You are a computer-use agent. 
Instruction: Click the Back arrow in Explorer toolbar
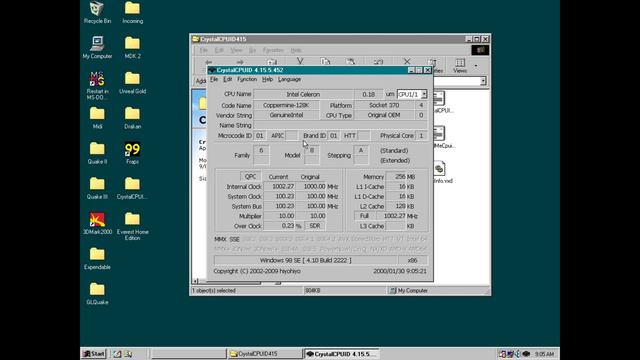point(208,62)
